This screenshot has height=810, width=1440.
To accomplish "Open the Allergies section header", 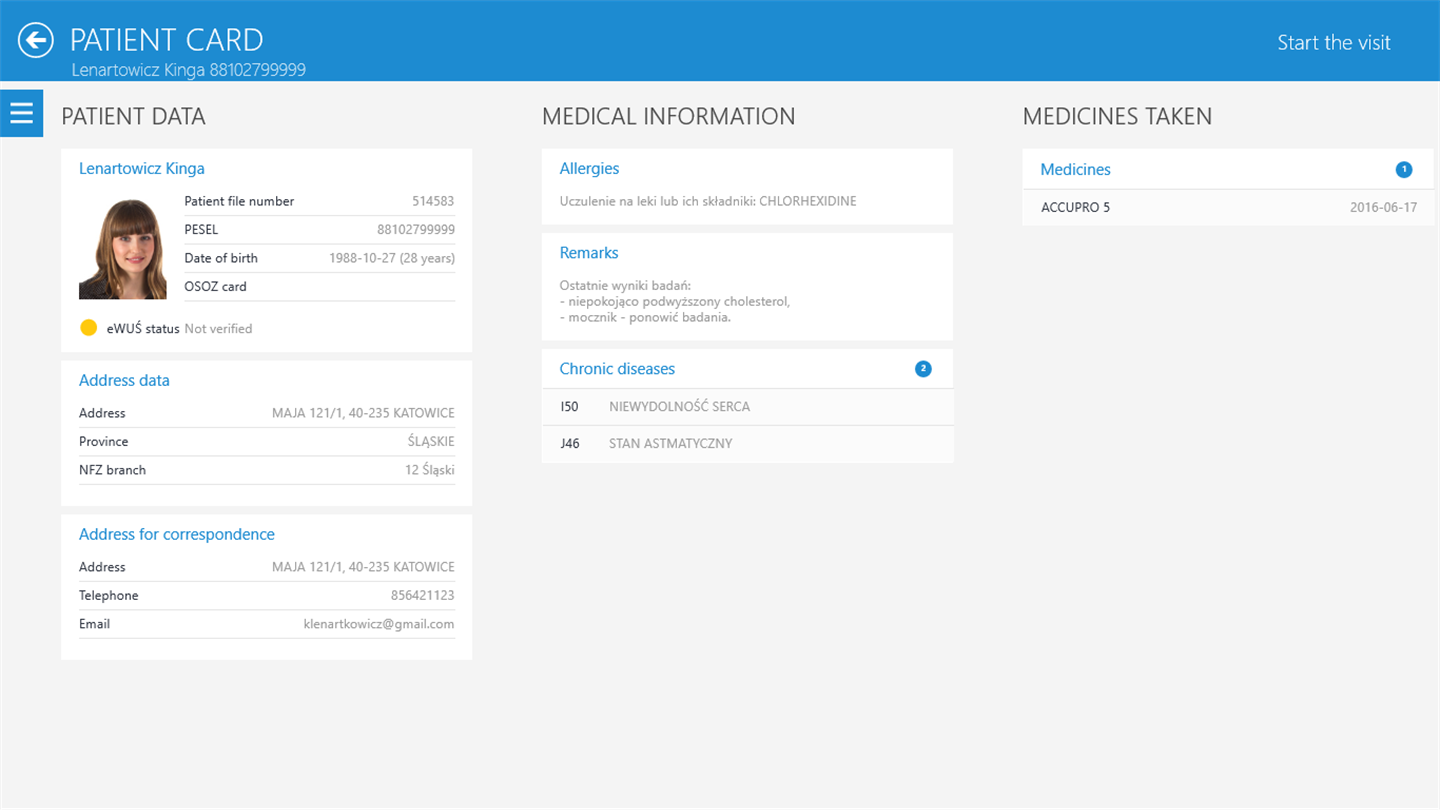I will (589, 169).
